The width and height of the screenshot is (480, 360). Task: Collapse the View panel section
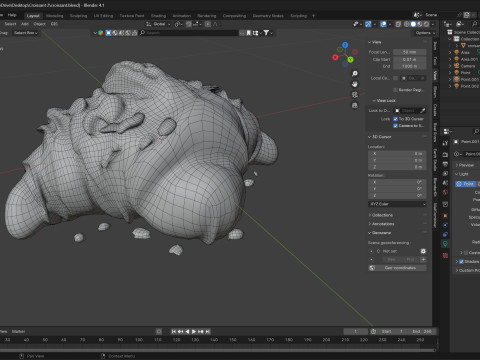click(x=370, y=42)
